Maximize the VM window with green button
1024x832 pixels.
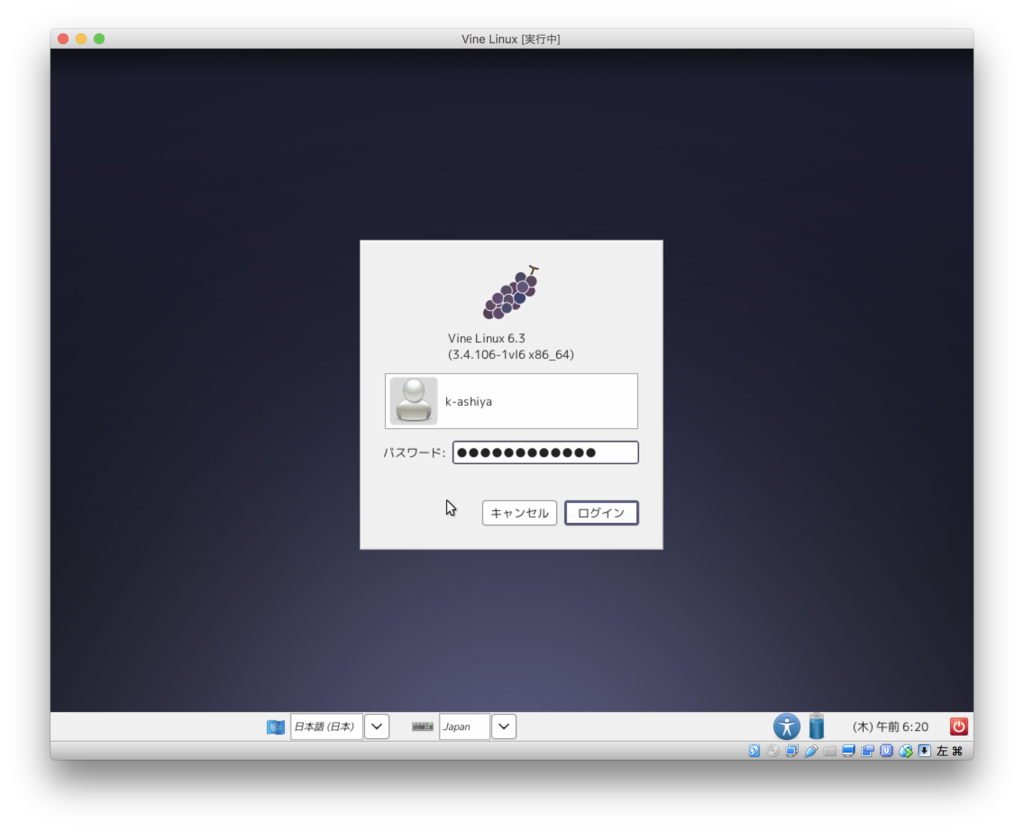99,39
